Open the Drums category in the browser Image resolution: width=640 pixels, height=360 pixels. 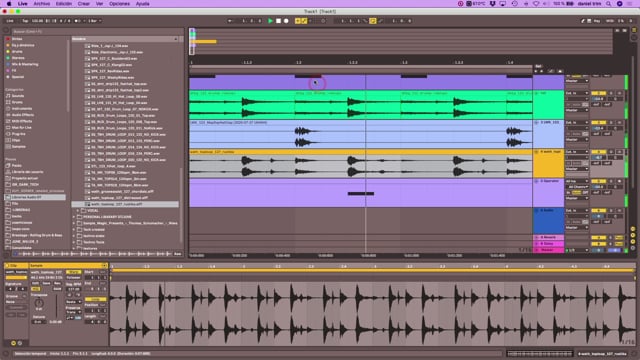pyautogui.click(x=17, y=102)
